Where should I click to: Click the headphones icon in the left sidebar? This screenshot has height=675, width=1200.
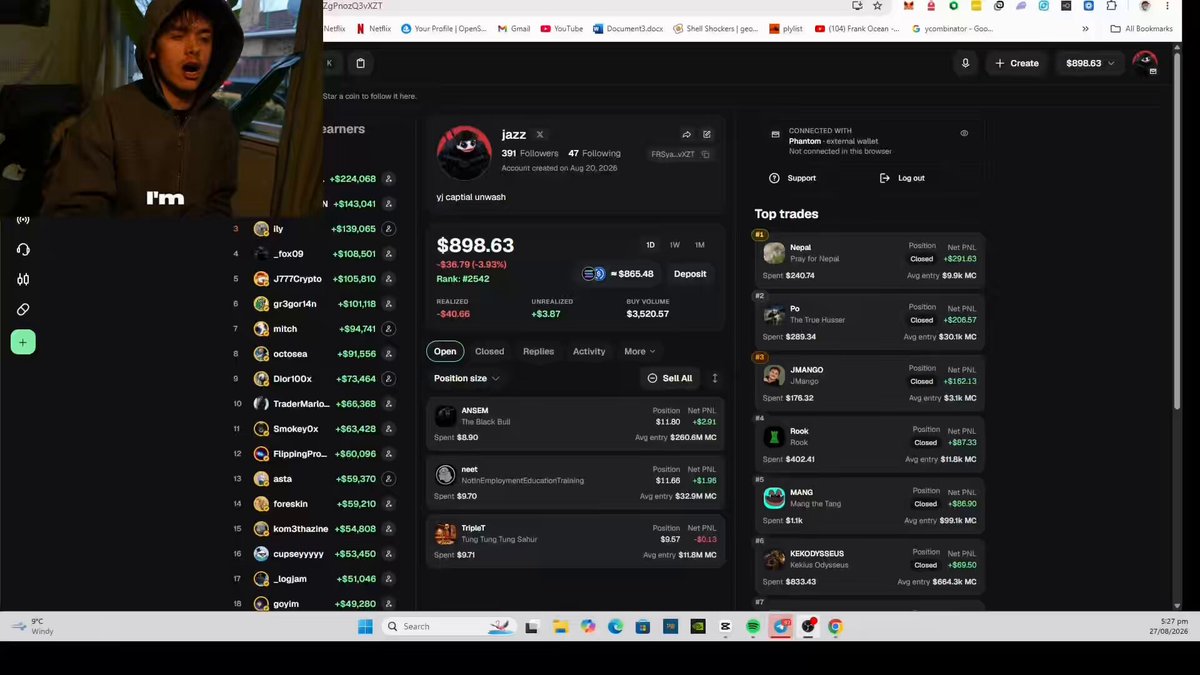23,249
